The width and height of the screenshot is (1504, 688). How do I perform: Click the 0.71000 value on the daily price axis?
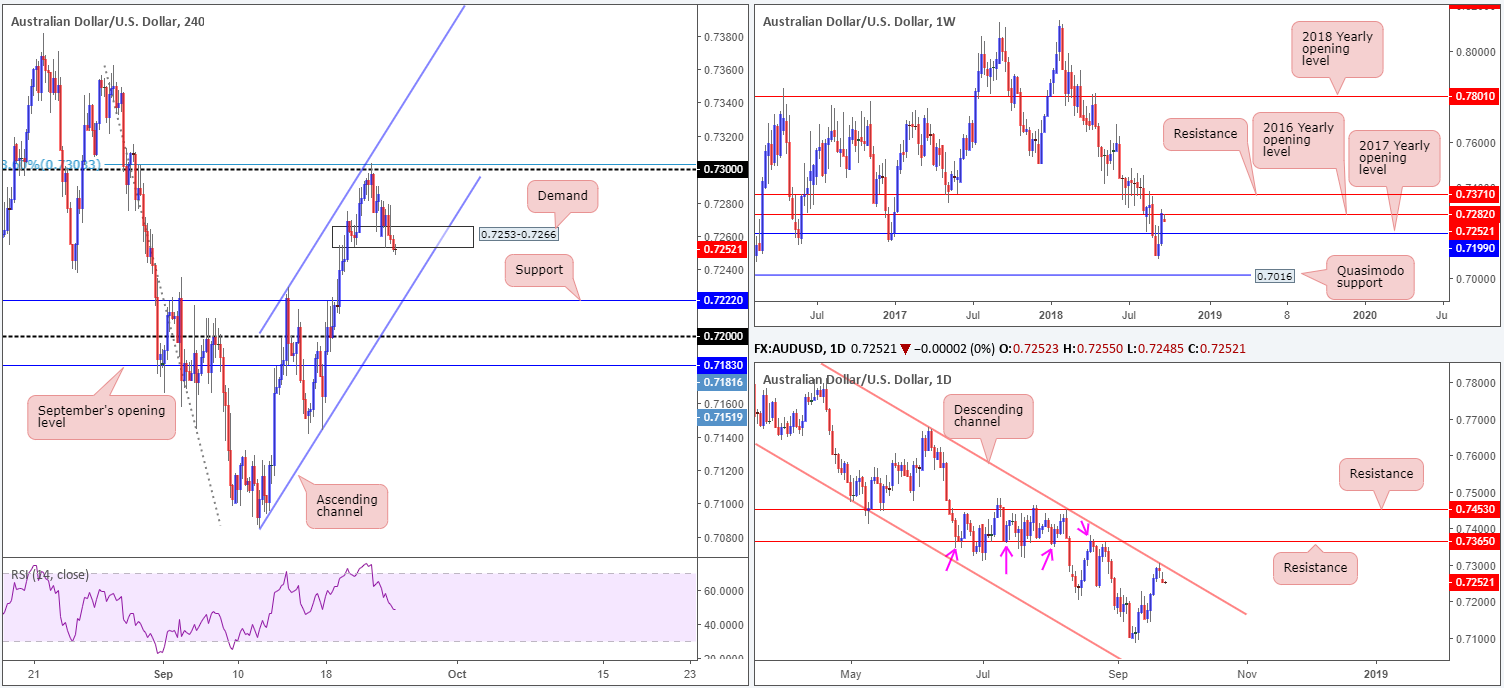[x=1475, y=638]
